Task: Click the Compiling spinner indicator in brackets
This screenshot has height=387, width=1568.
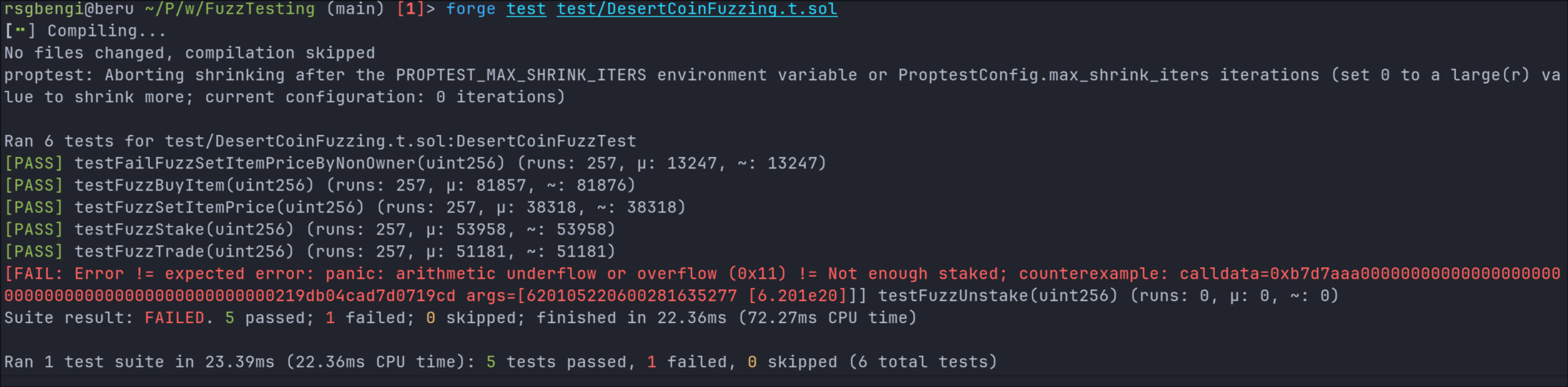Action: click(19, 31)
